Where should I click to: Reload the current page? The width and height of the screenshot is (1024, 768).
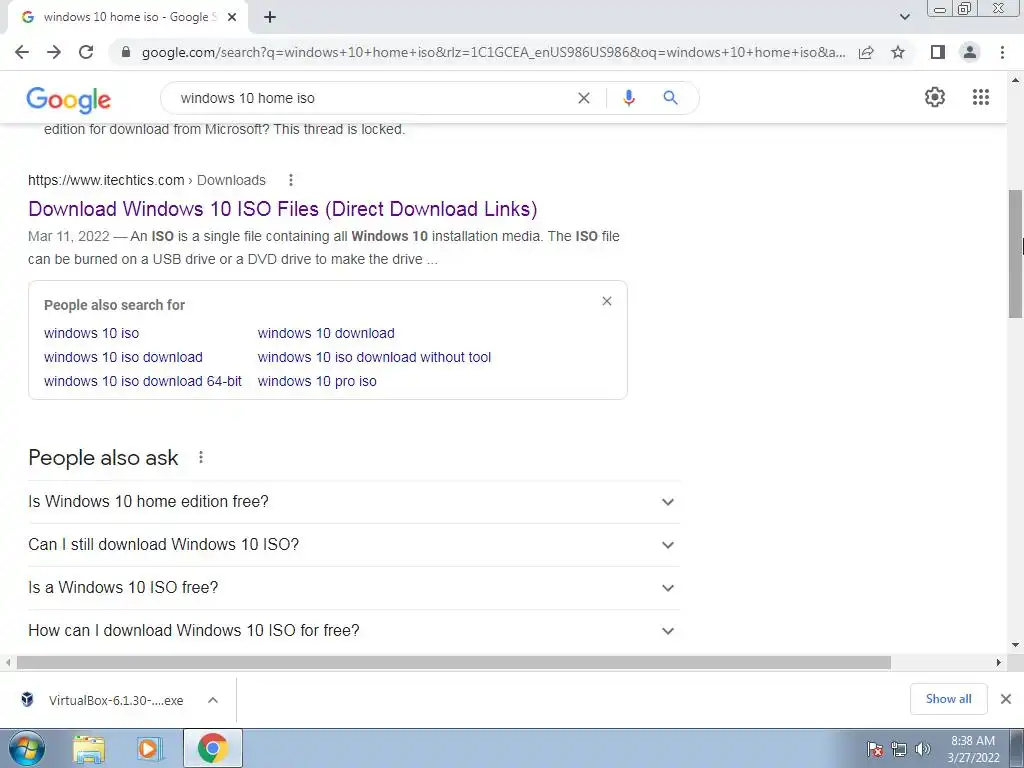[86, 52]
